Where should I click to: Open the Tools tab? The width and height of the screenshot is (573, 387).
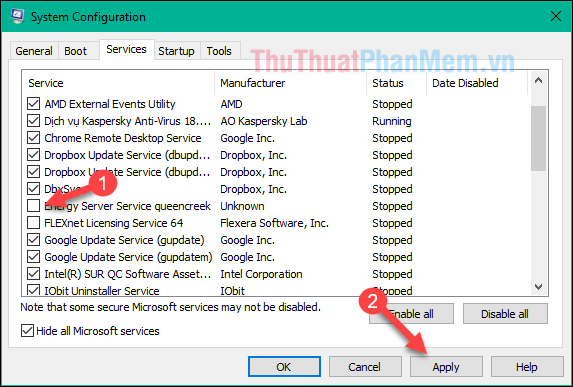219,51
